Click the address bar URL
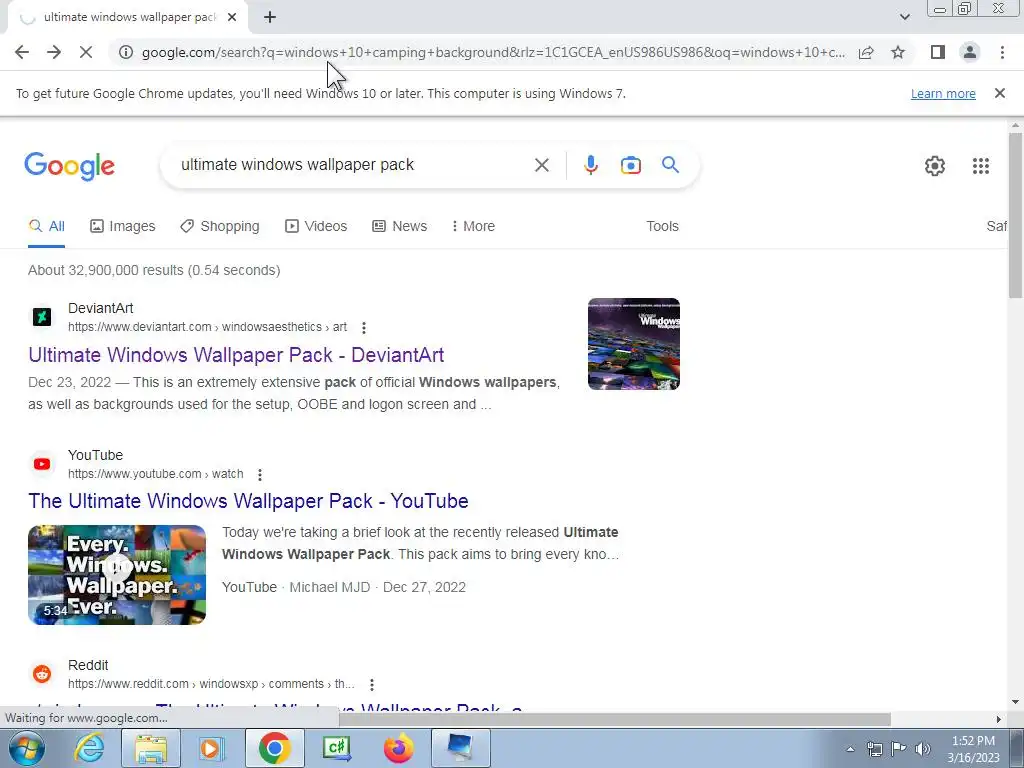The height and width of the screenshot is (768, 1024). (x=493, y=52)
